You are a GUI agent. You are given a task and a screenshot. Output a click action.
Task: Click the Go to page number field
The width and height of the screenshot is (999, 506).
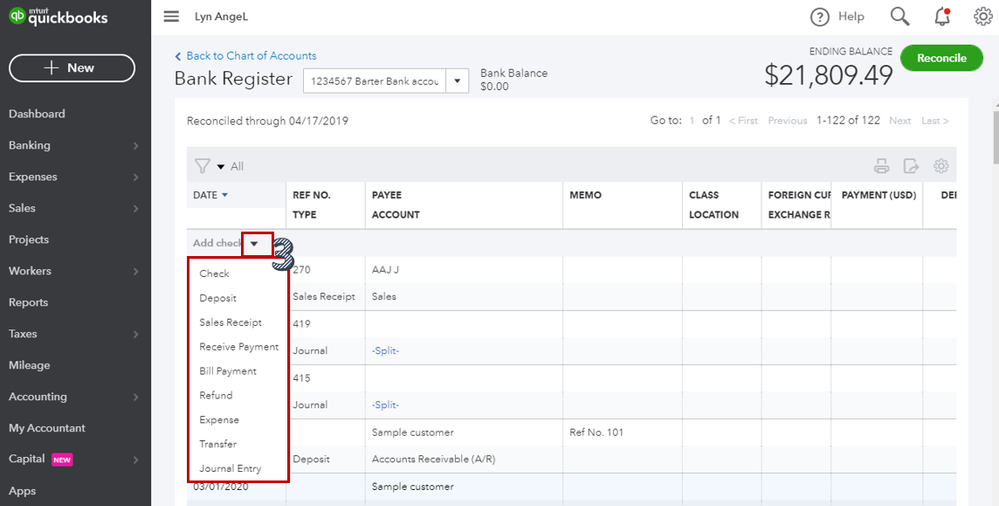coord(692,120)
